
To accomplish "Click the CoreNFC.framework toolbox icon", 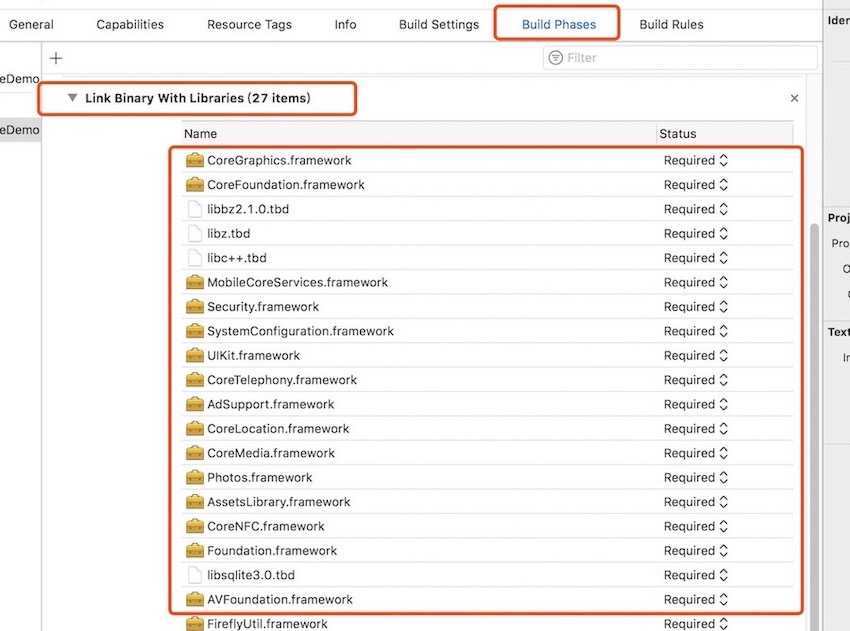I will (195, 526).
